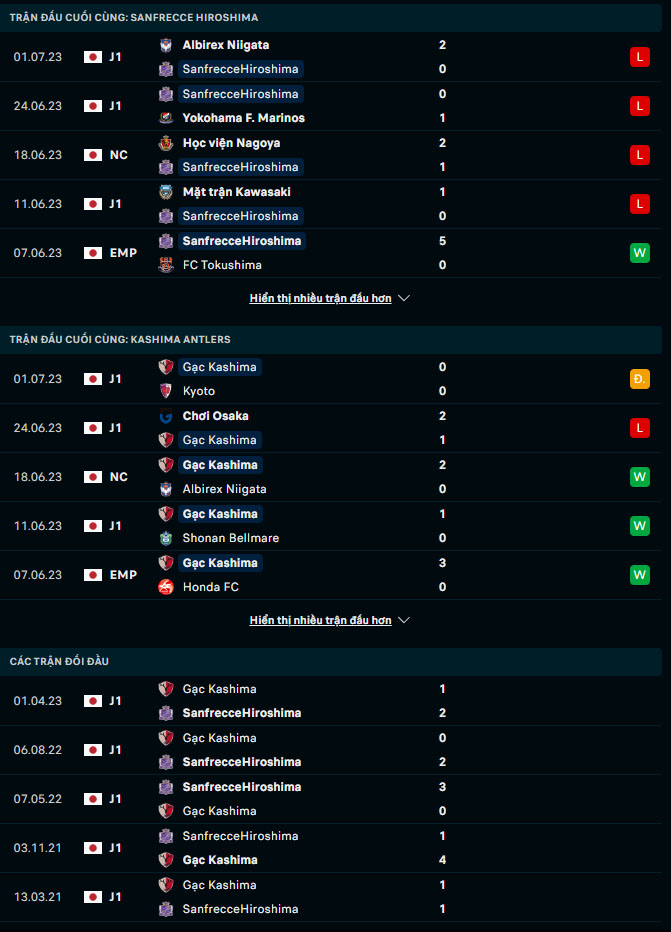This screenshot has height=932, width=671.
Task: Click the Mặt trận Kawasaki team logo
Action: (166, 192)
